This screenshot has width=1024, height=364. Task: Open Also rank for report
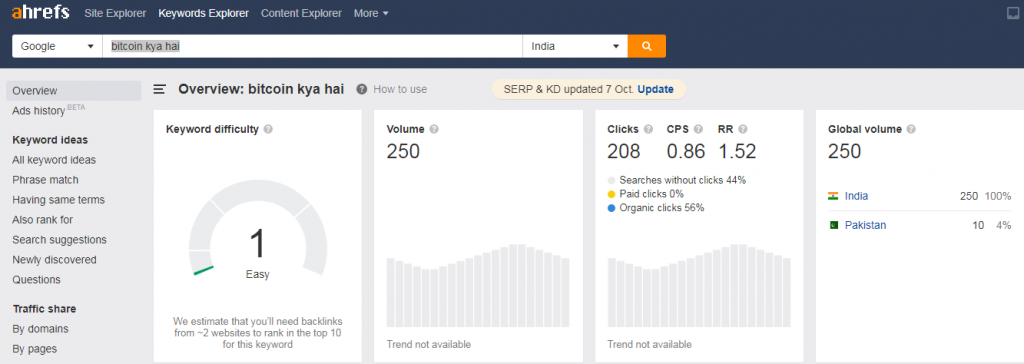(x=42, y=220)
